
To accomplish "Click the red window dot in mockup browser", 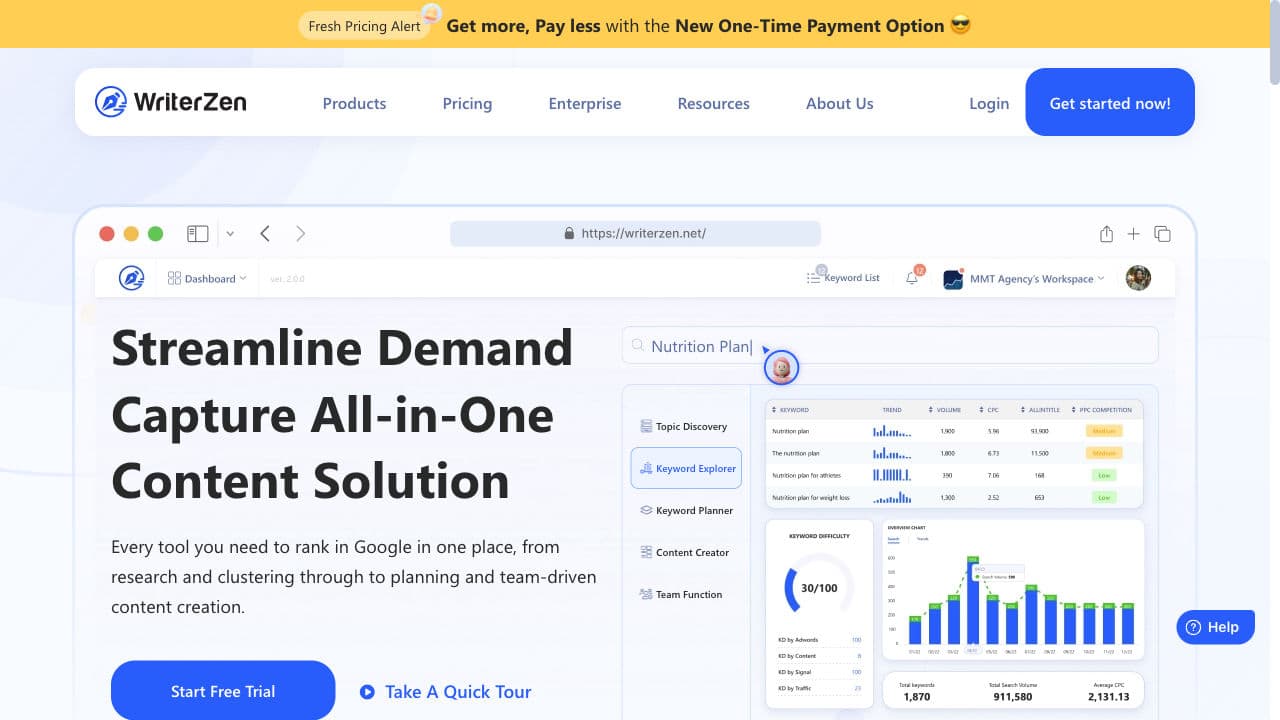I will pyautogui.click(x=107, y=234).
